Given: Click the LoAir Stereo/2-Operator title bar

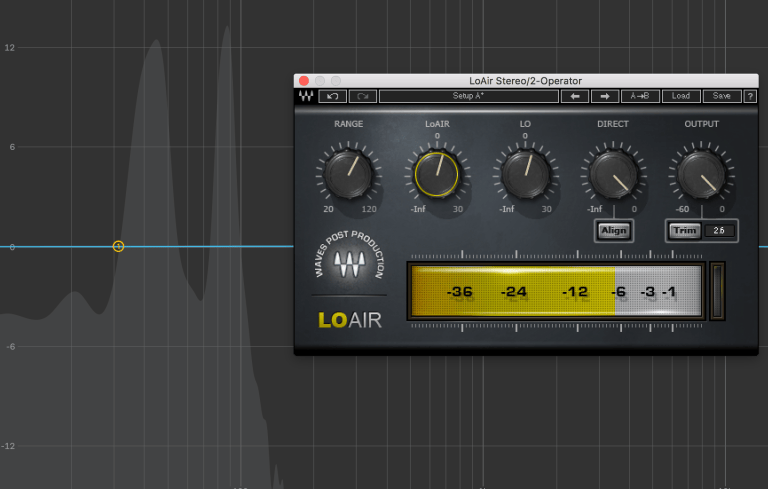Looking at the screenshot, I should click(x=526, y=81).
